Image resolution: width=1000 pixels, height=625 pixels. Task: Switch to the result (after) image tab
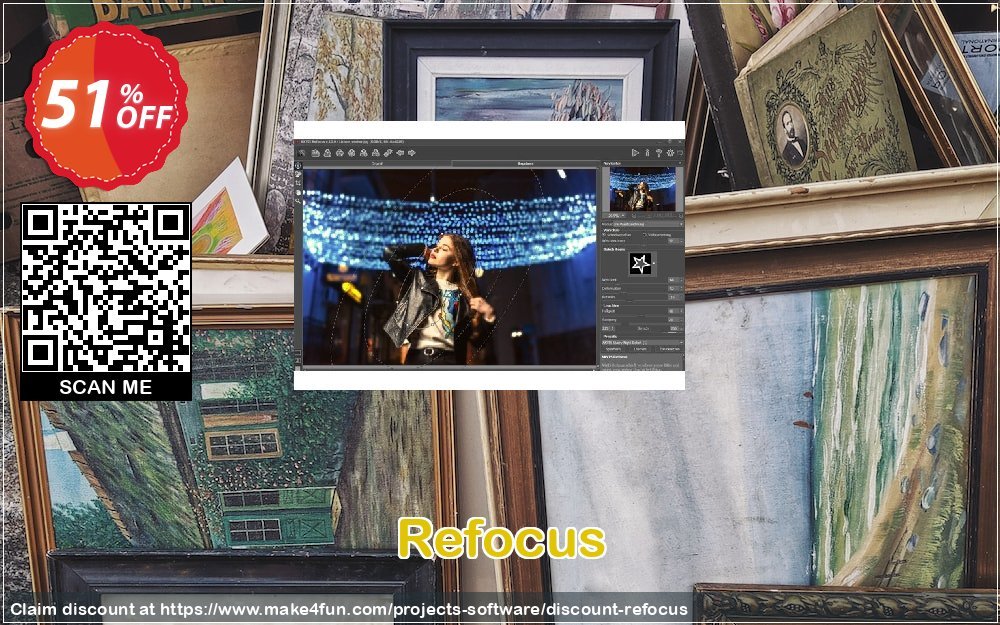point(526,164)
